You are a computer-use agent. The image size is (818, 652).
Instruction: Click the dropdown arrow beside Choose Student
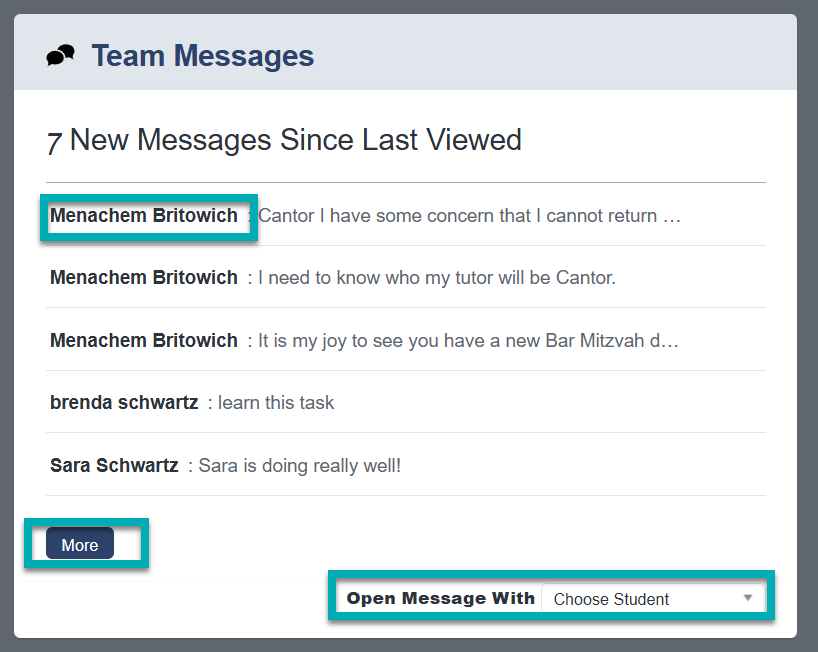tap(747, 598)
